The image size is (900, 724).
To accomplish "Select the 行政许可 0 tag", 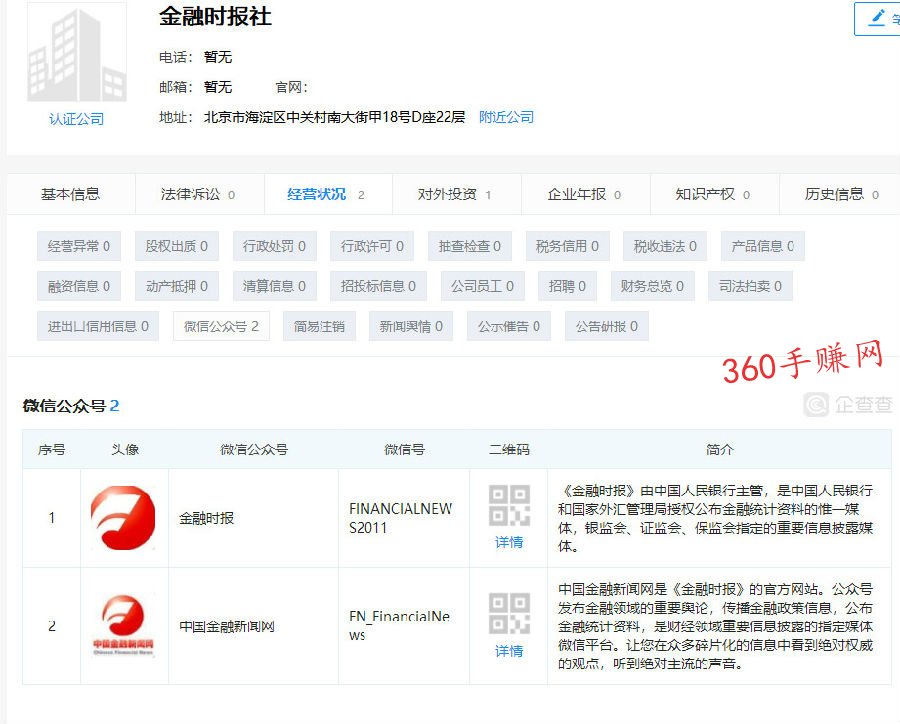I will (x=372, y=246).
